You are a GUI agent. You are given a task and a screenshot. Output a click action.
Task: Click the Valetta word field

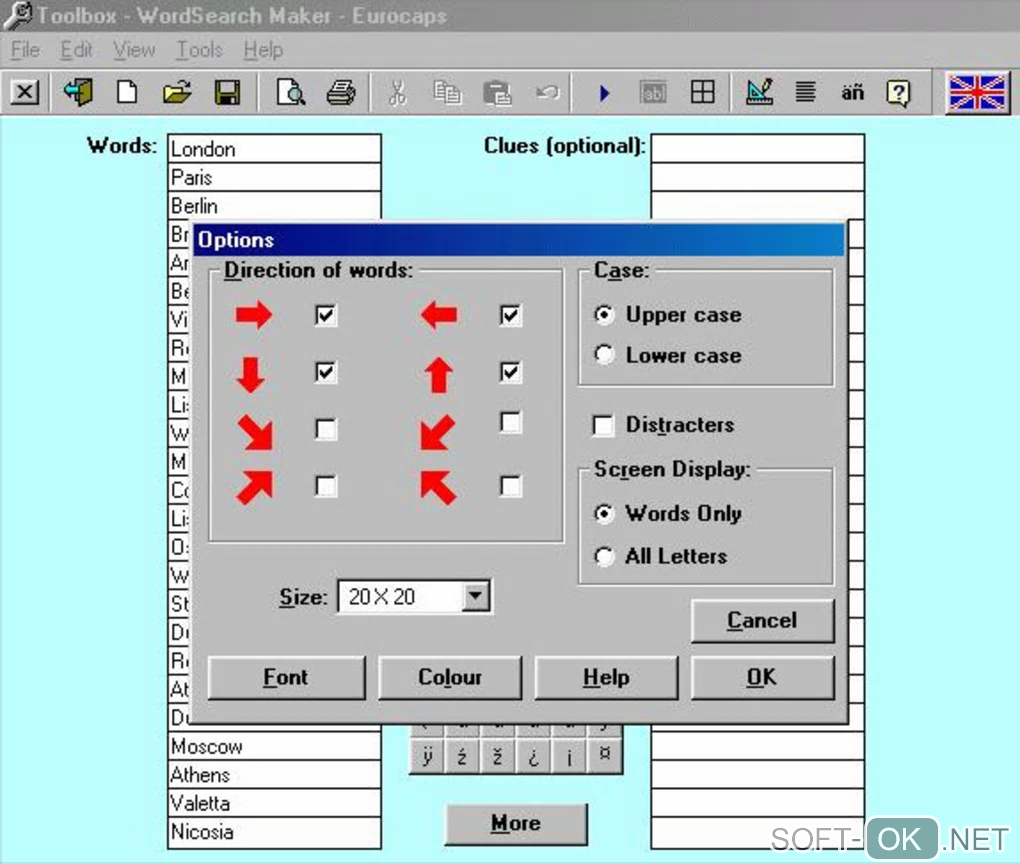tap(275, 803)
